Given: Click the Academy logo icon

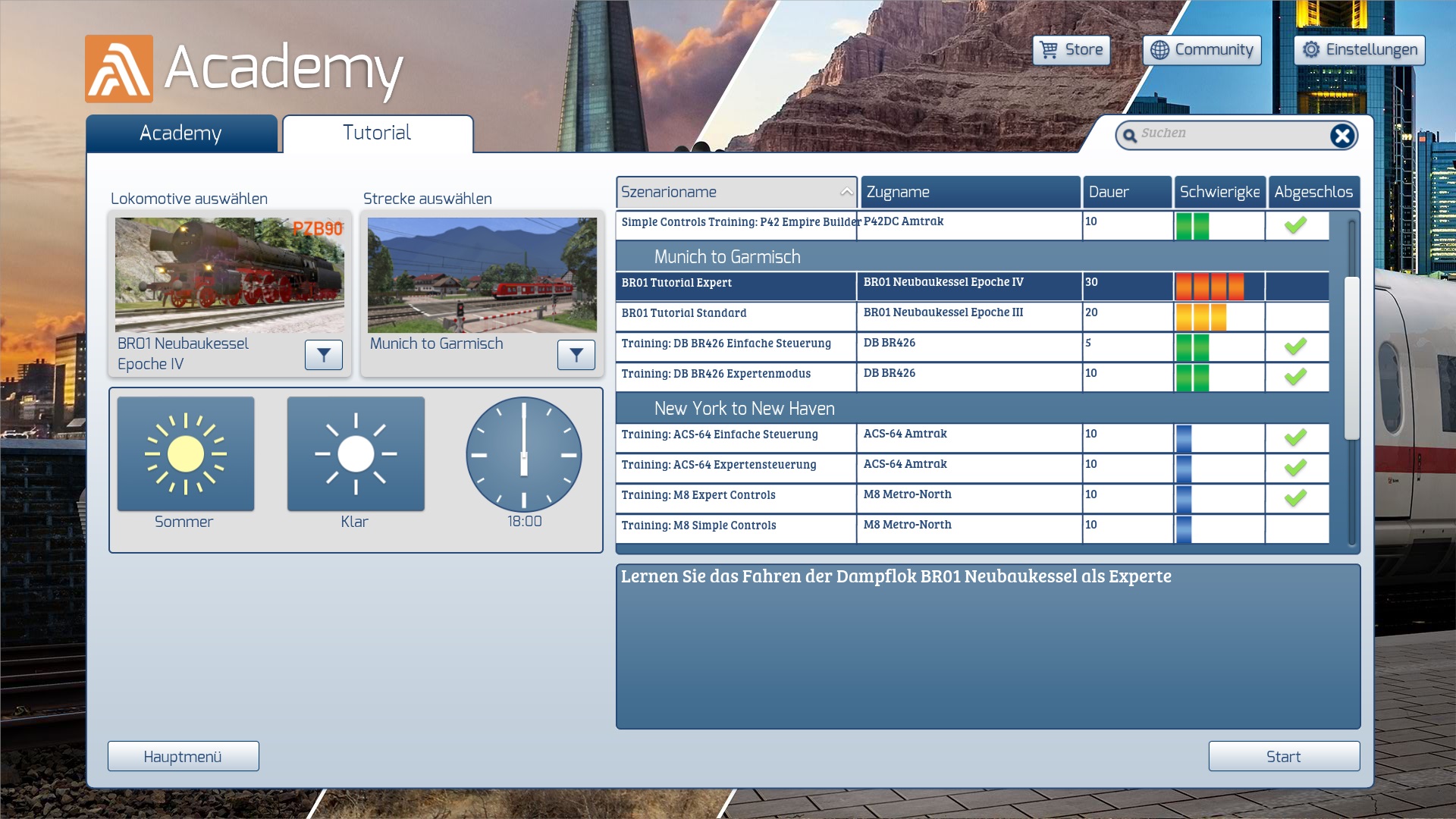Looking at the screenshot, I should click(x=119, y=69).
